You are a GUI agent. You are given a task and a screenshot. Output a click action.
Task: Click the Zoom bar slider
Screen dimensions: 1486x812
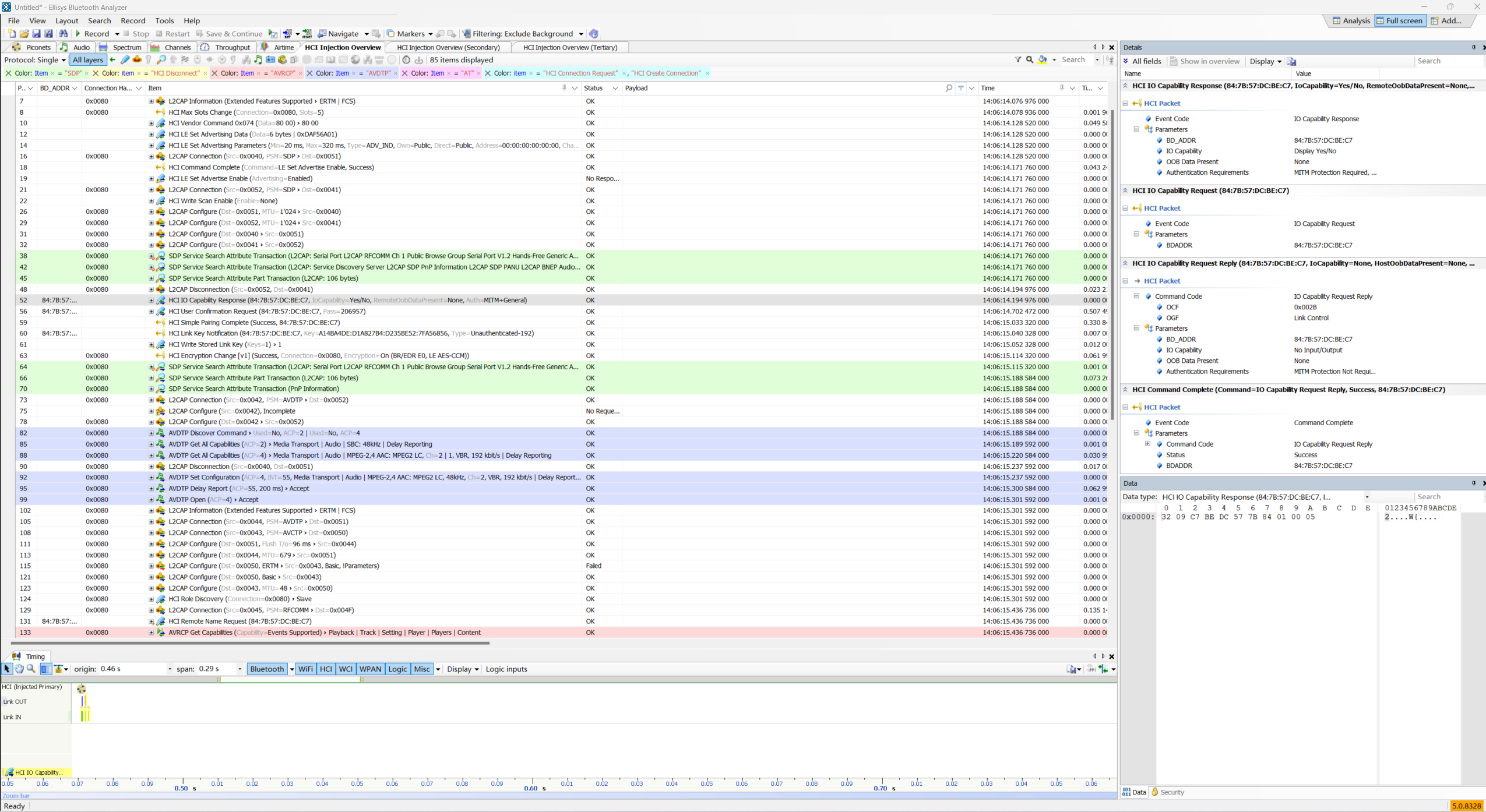[x=559, y=796]
